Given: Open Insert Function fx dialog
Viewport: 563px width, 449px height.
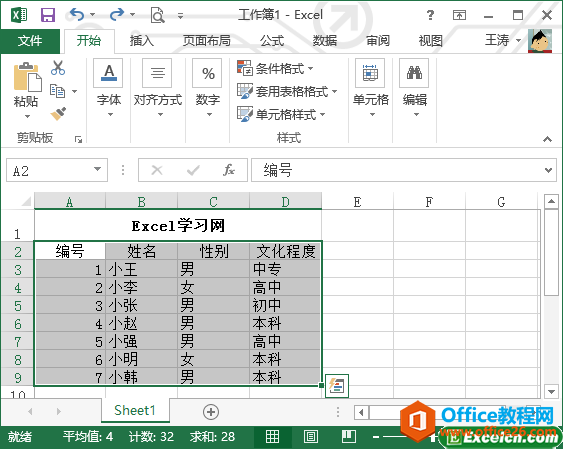Looking at the screenshot, I should coord(229,170).
